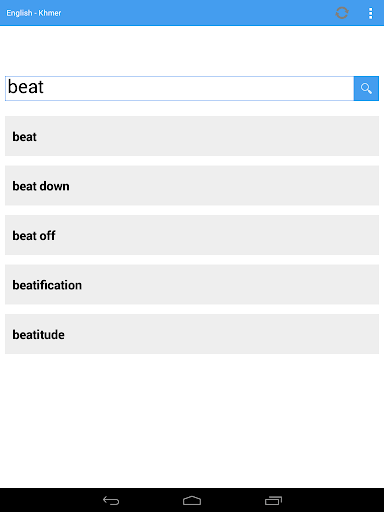The width and height of the screenshot is (384, 512).
Task: Click the blue magnifier search button
Action: [x=366, y=88]
